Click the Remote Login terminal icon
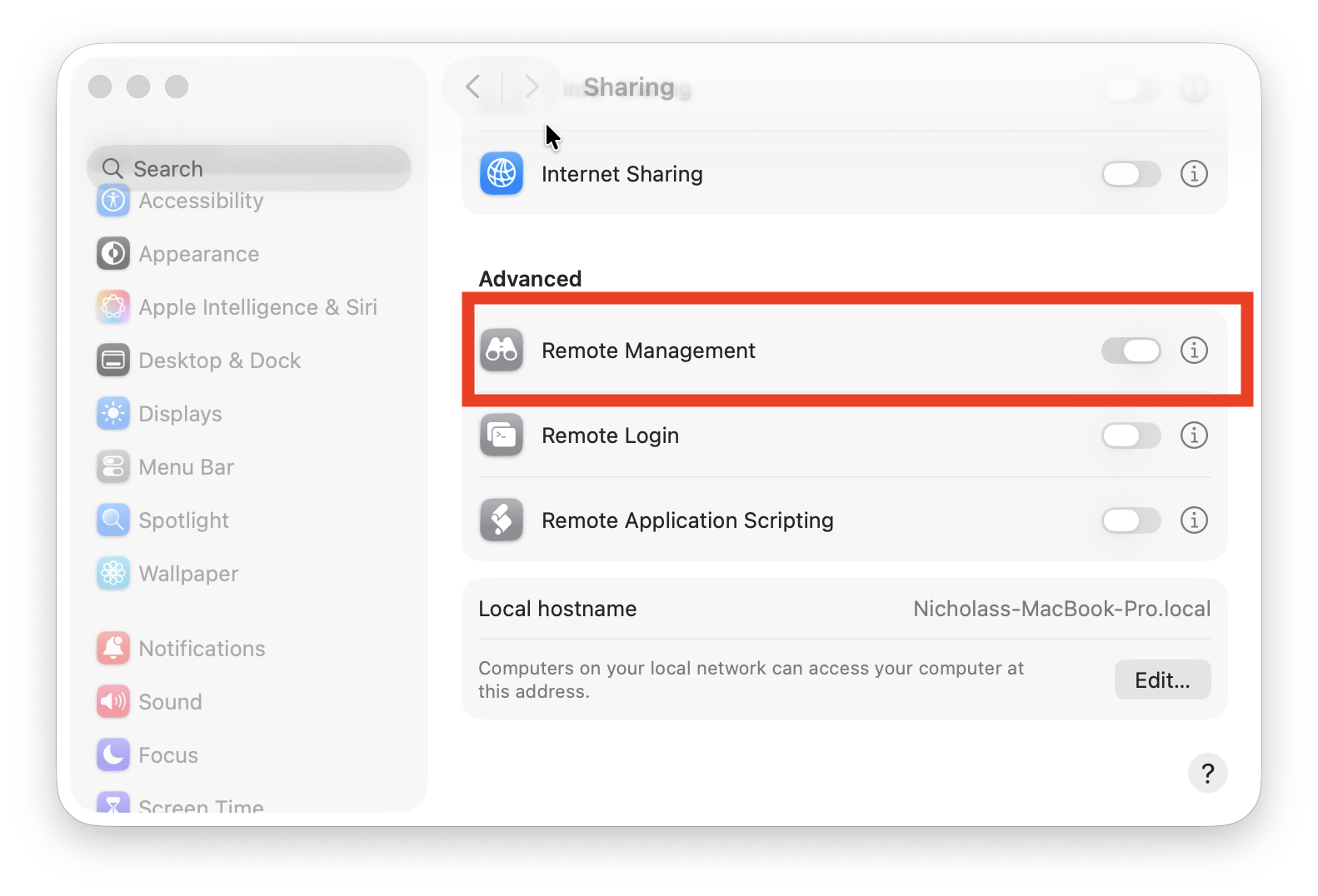 [502, 436]
